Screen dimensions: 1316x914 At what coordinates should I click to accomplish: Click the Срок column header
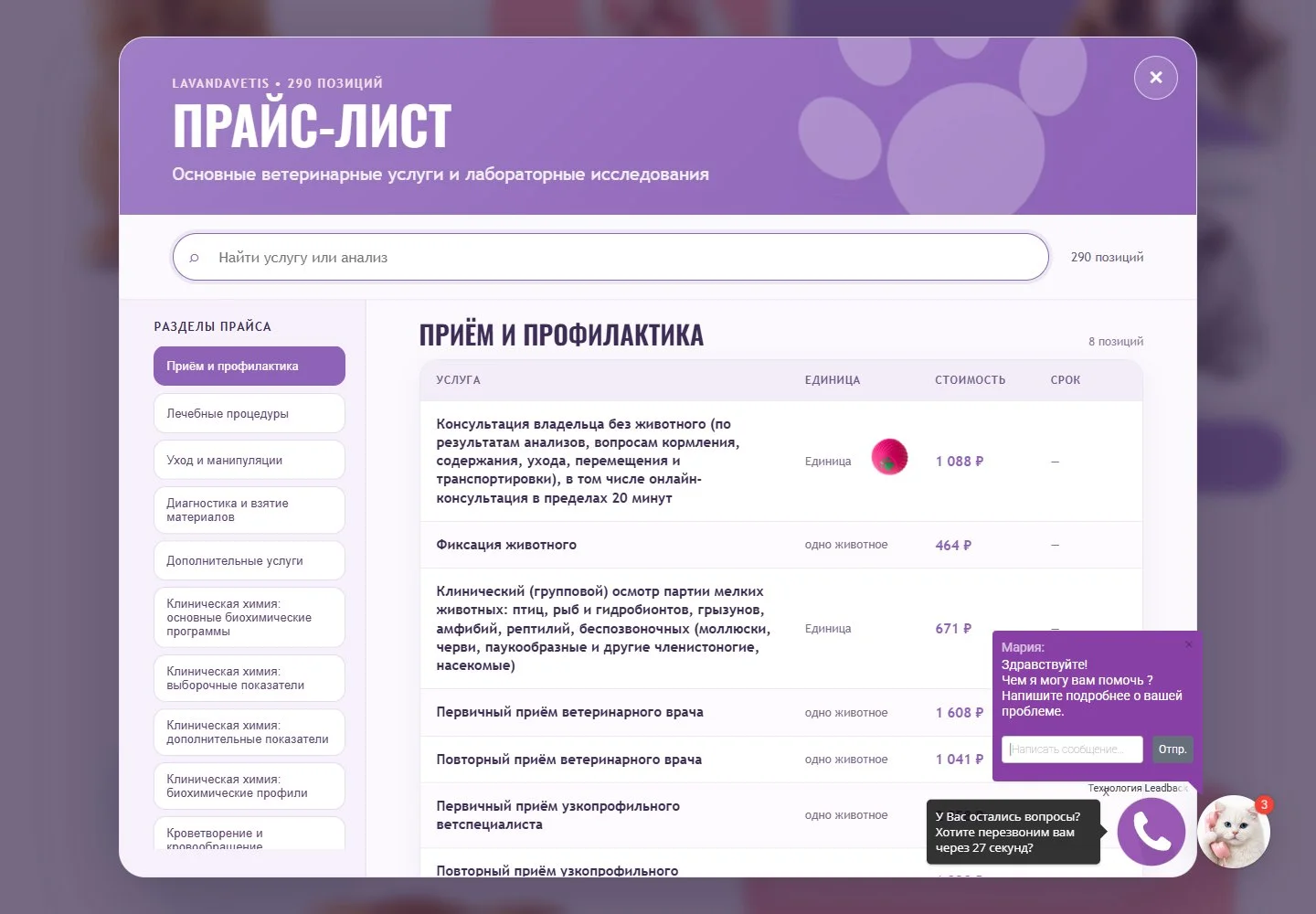tap(1065, 379)
